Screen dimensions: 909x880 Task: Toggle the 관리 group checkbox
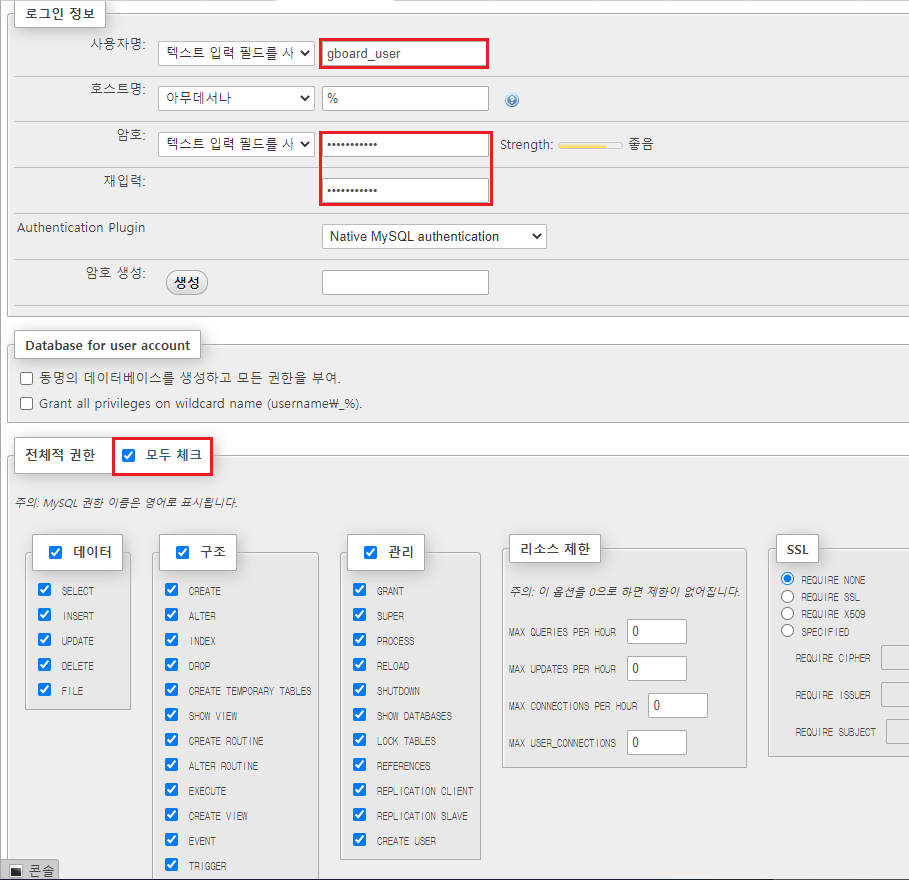click(370, 552)
